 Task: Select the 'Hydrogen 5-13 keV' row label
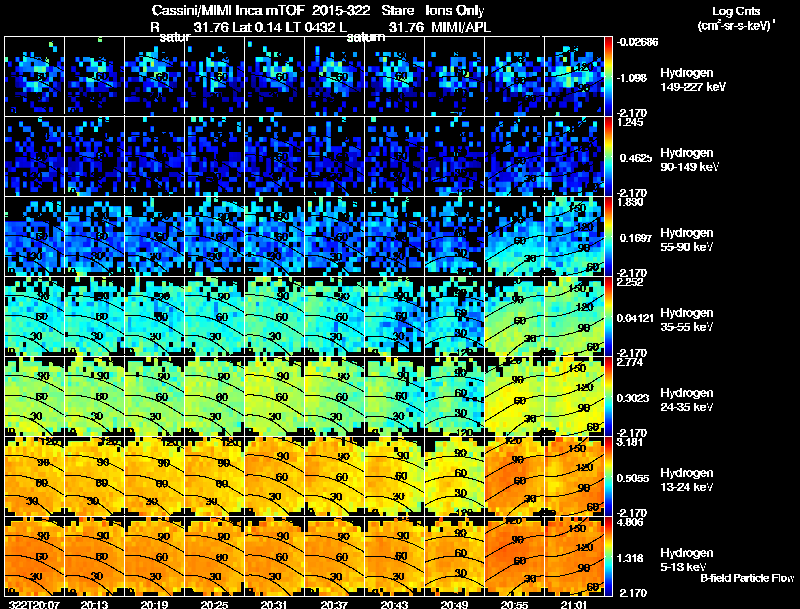click(x=687, y=560)
